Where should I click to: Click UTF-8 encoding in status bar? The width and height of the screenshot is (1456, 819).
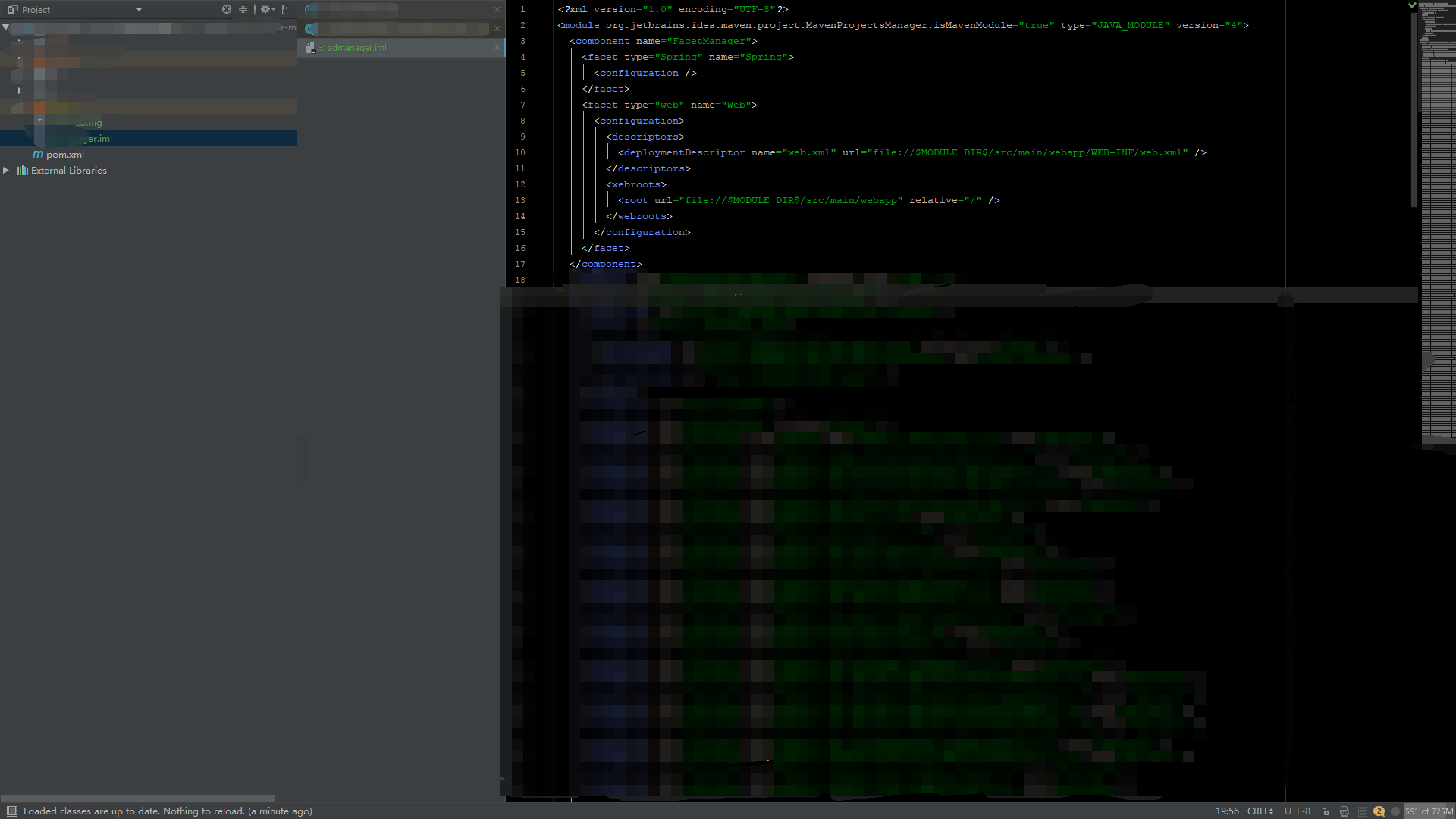pyautogui.click(x=1297, y=811)
